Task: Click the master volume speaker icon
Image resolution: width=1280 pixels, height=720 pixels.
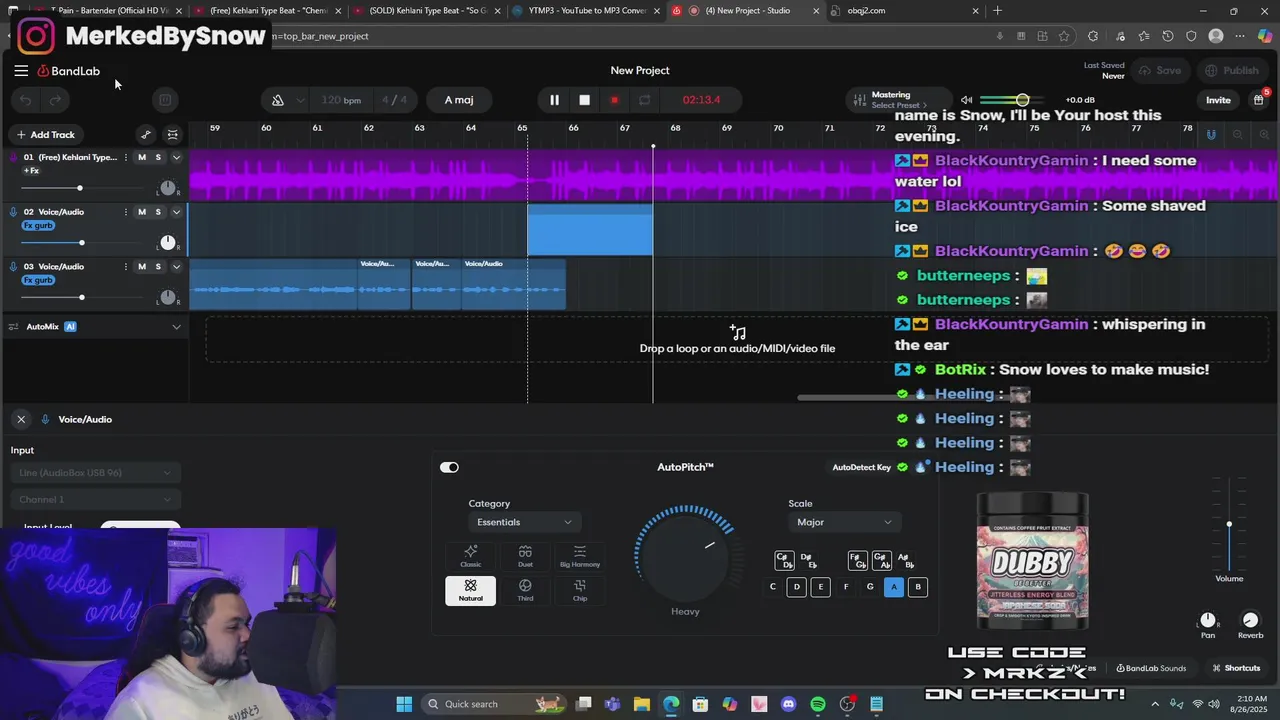Action: click(966, 100)
